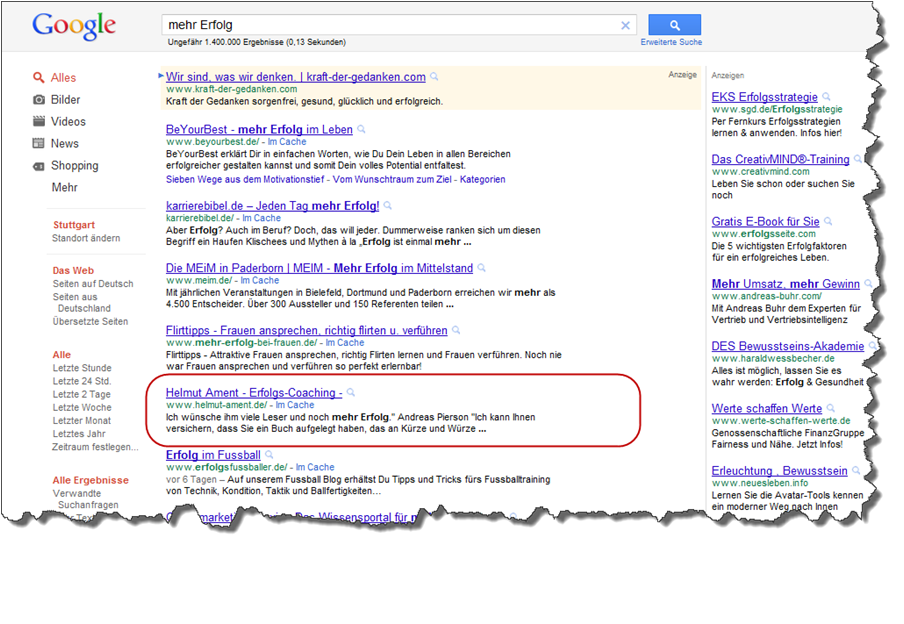
Task: Open preview magnifier beside MEiM in Paderborn result
Action: 481,268
